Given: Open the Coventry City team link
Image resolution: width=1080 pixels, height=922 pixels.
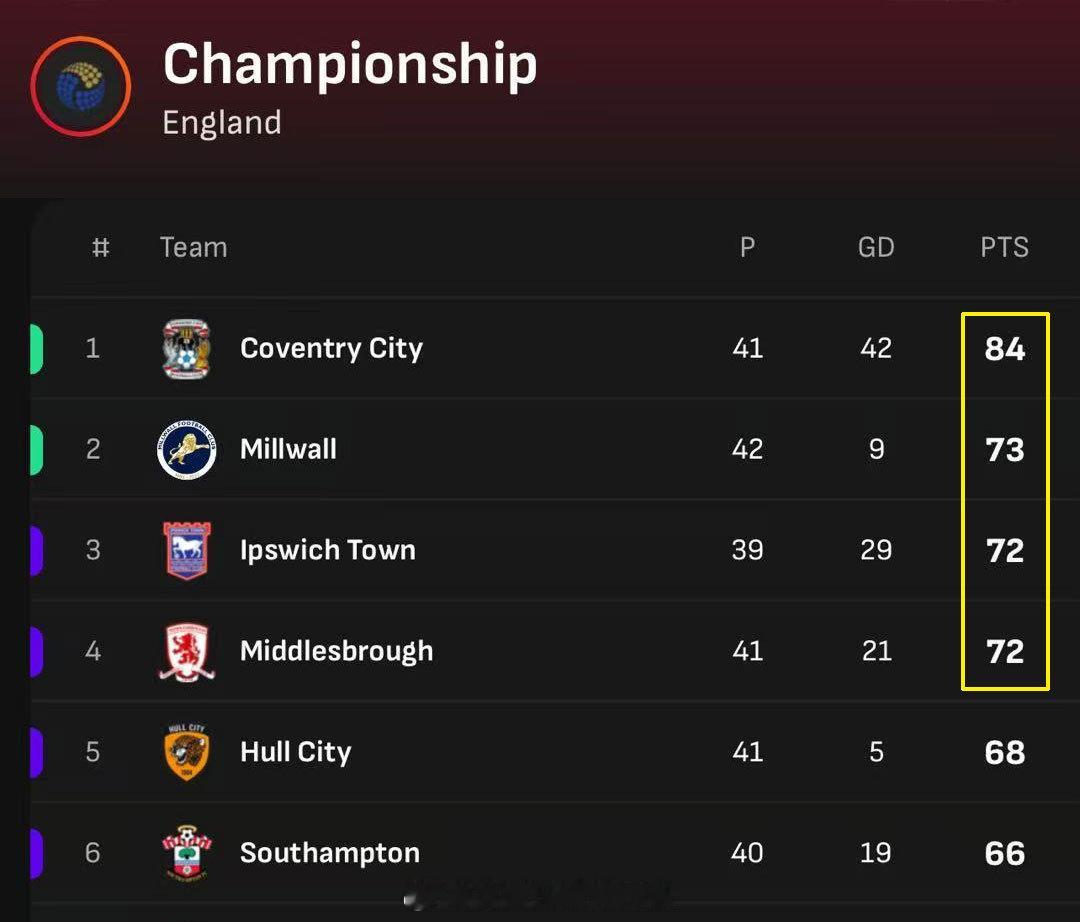Looking at the screenshot, I should (x=331, y=349).
